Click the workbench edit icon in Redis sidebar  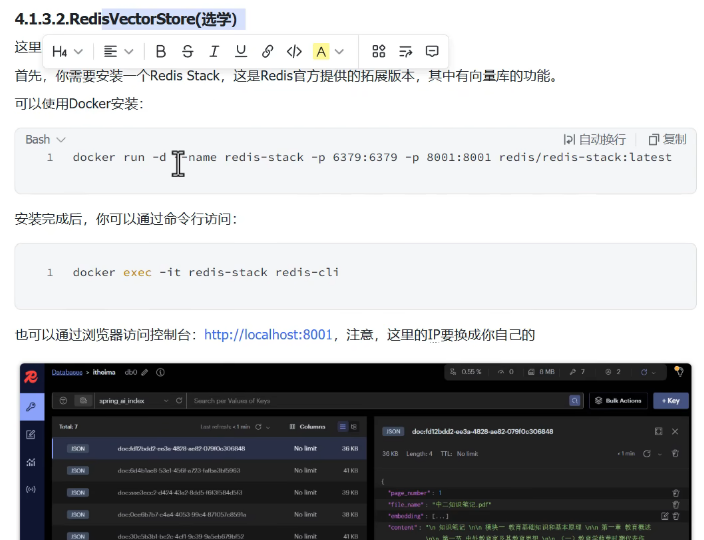tap(31, 435)
